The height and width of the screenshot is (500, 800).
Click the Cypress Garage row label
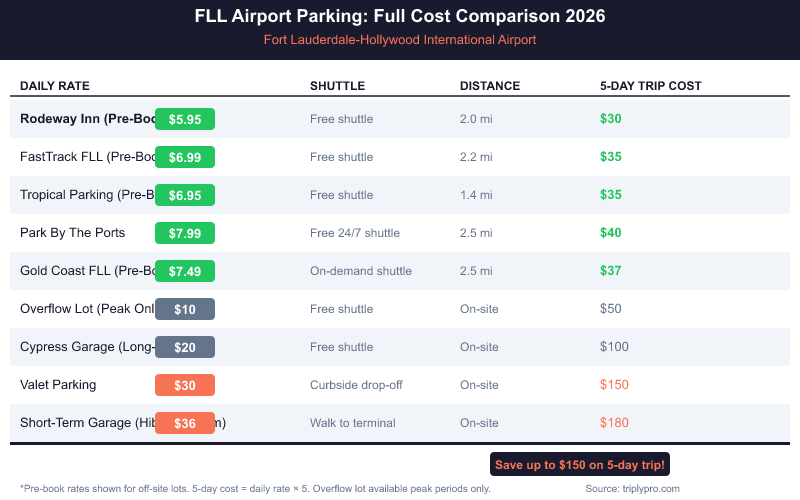coord(86,347)
